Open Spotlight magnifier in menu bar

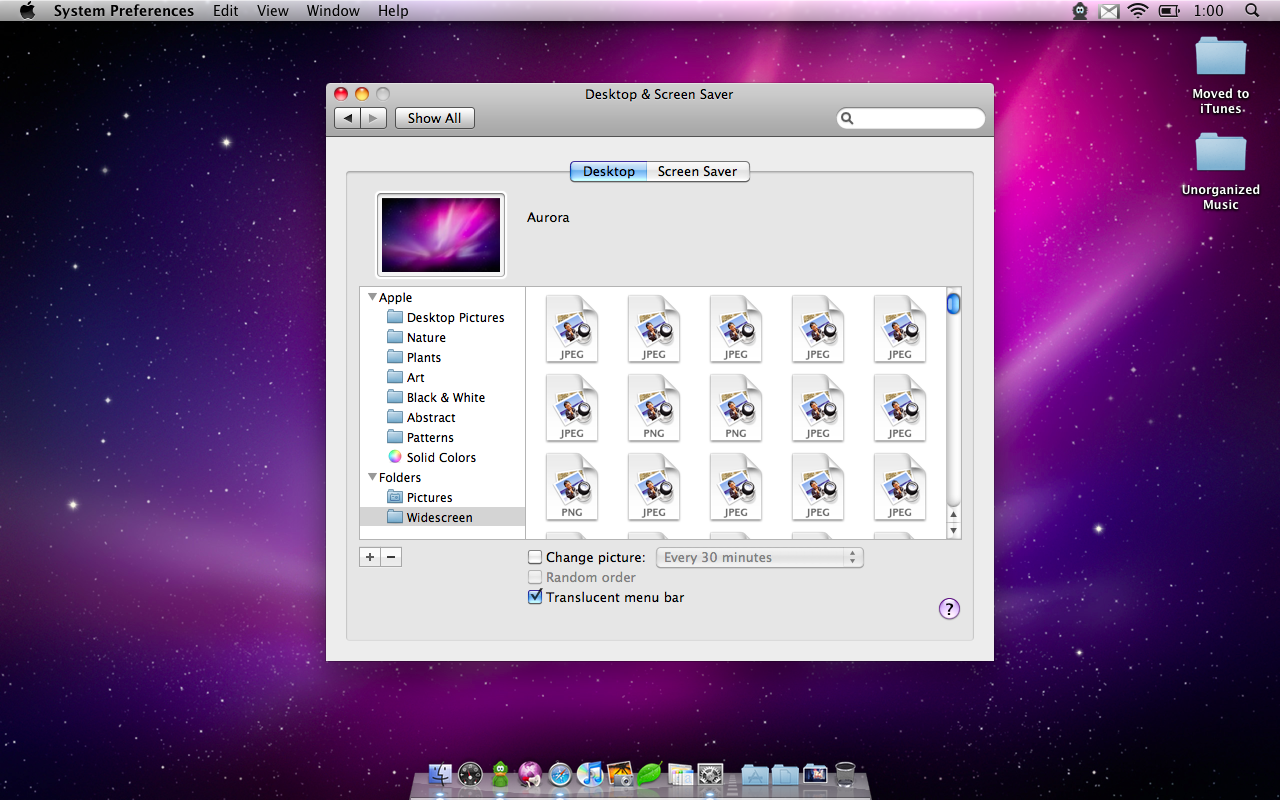pos(1252,11)
